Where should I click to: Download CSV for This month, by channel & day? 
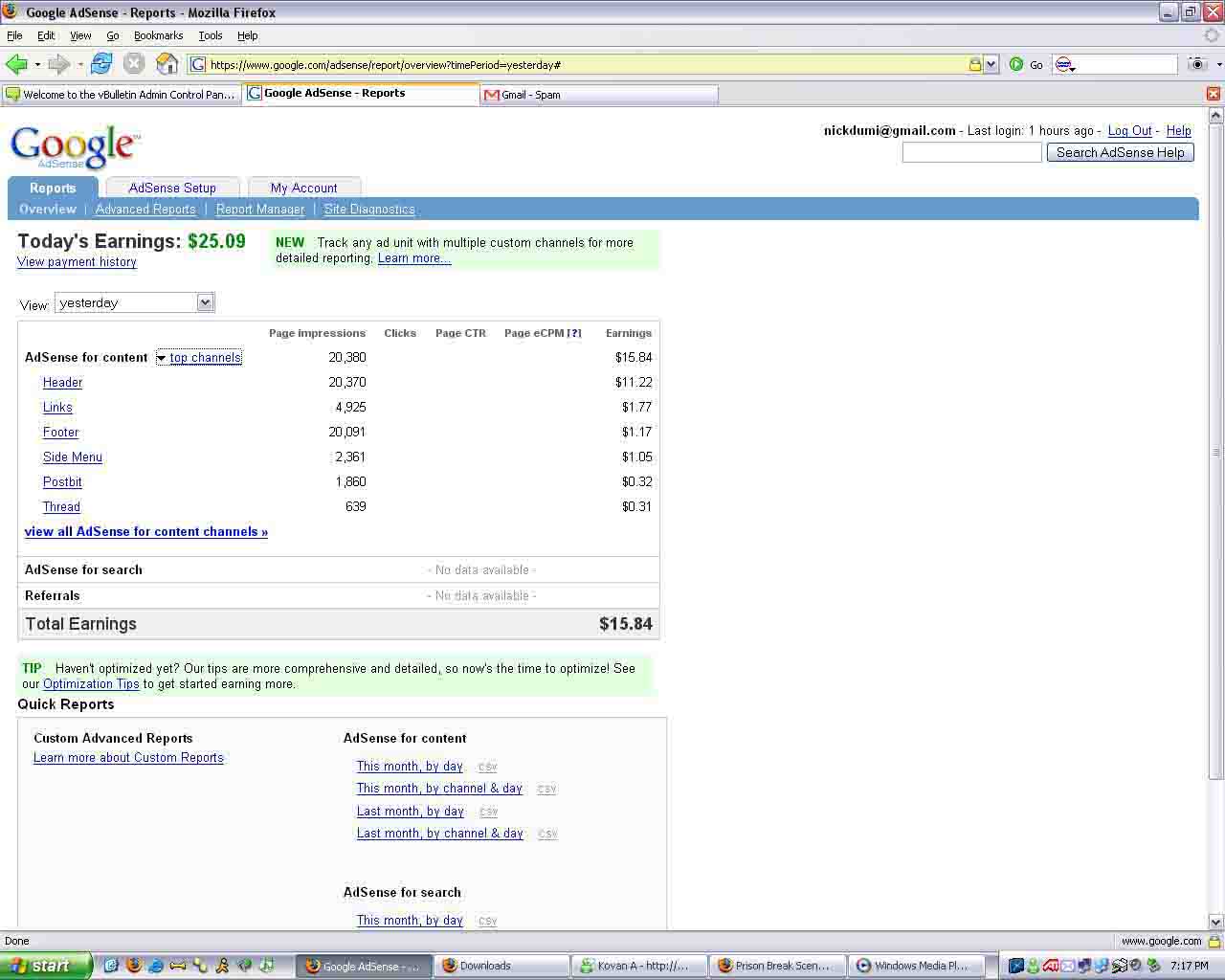tap(546, 789)
